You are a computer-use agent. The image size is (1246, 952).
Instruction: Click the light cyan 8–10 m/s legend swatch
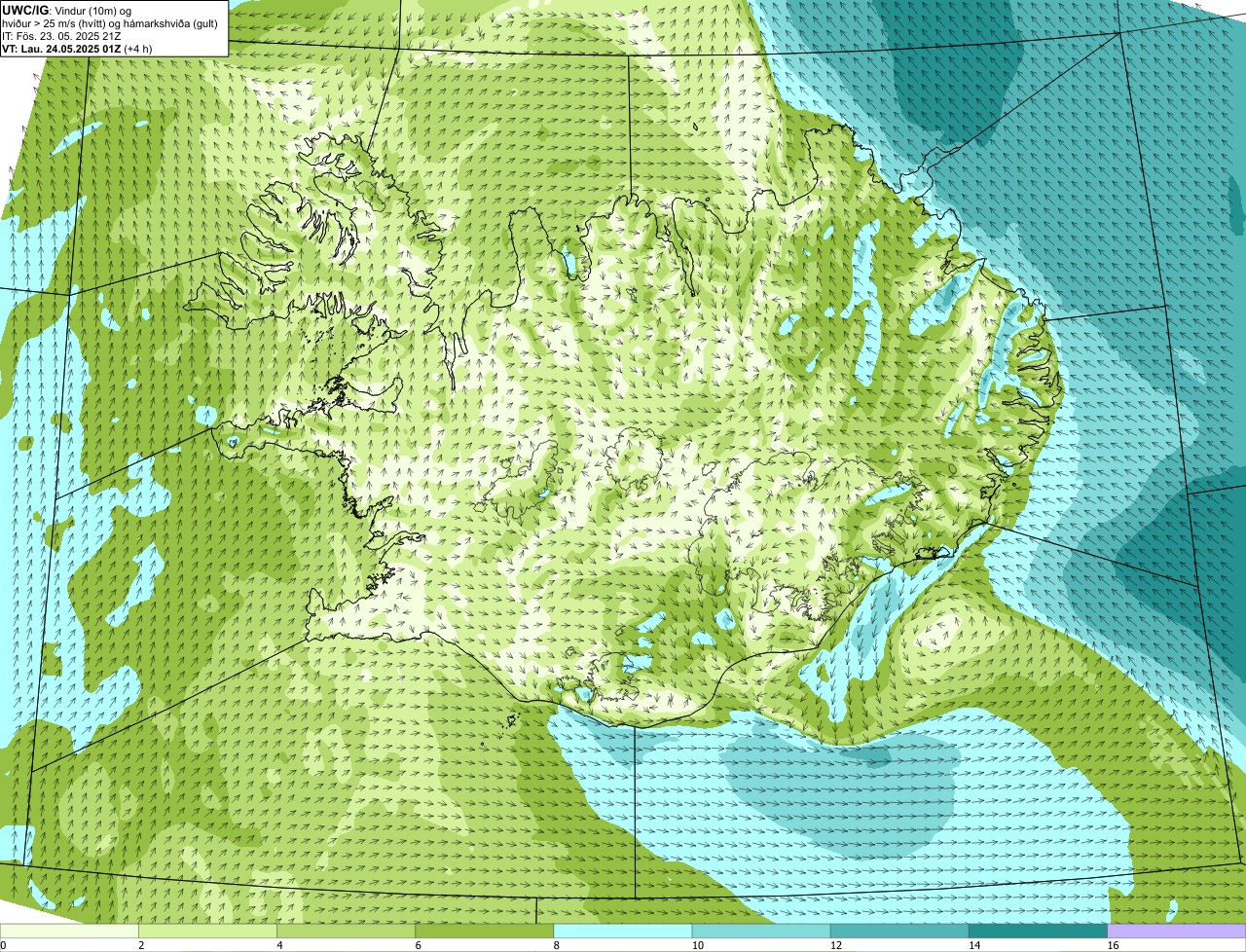point(623,931)
